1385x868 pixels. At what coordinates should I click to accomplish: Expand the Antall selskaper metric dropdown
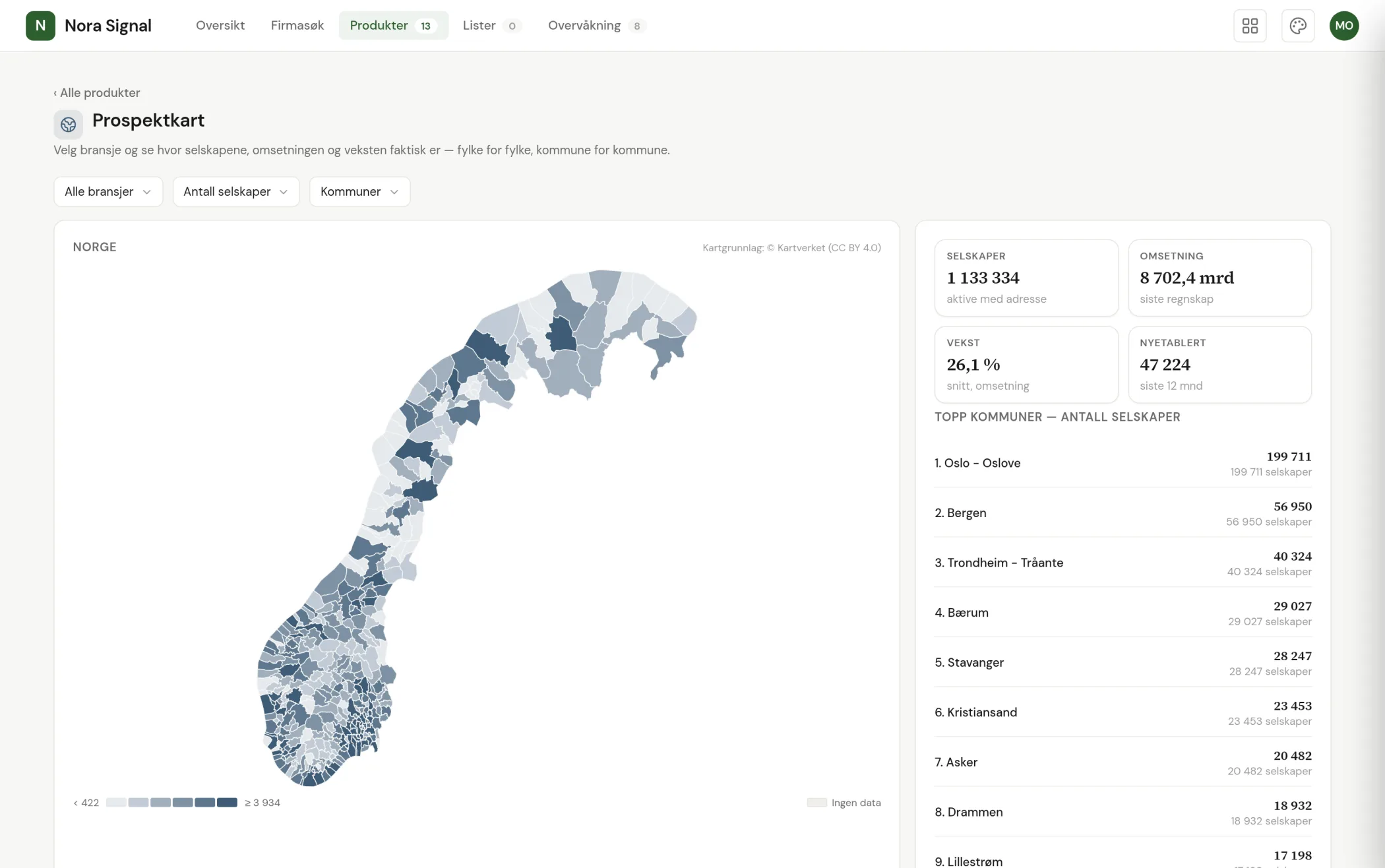click(x=236, y=191)
